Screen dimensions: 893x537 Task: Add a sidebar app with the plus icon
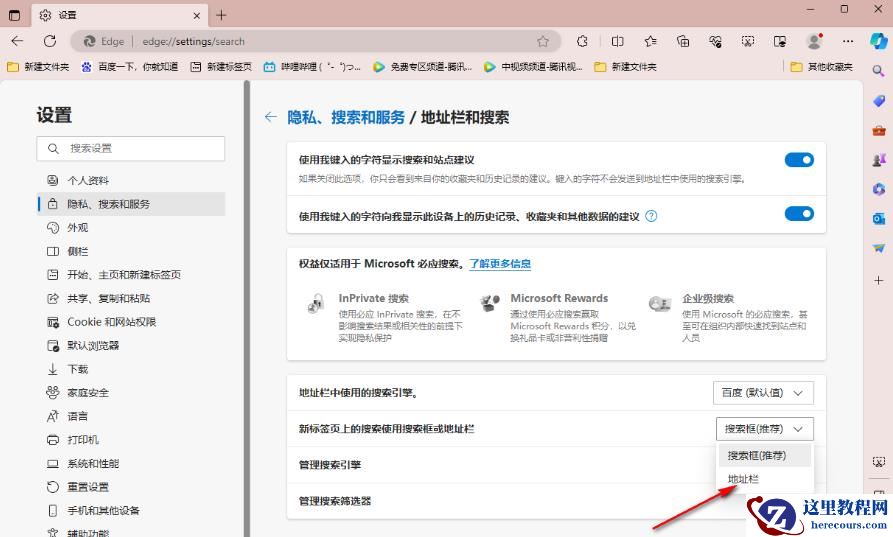878,280
